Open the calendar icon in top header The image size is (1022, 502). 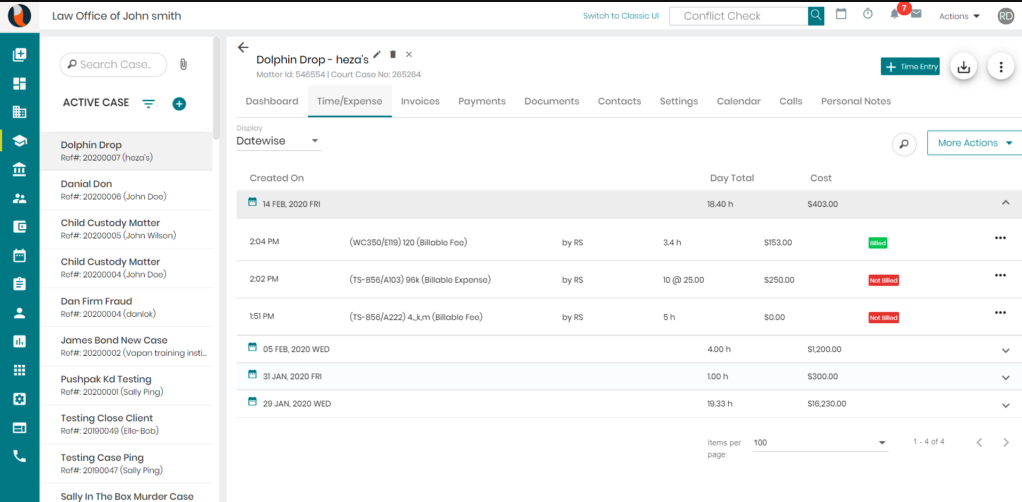click(841, 14)
